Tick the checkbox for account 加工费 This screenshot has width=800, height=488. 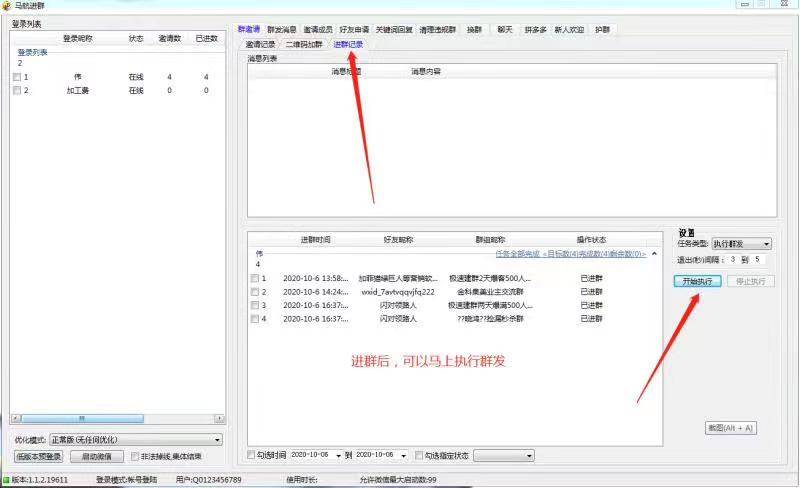17,90
